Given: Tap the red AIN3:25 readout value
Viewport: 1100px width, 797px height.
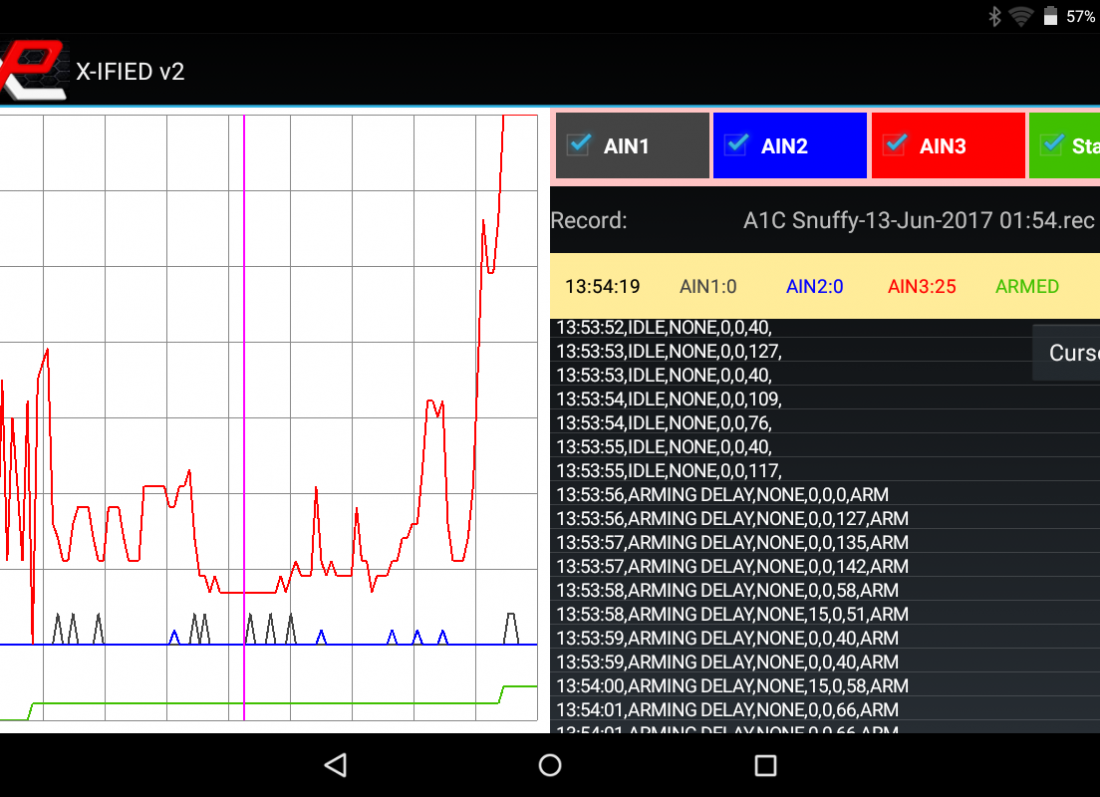Looking at the screenshot, I should pos(921,287).
